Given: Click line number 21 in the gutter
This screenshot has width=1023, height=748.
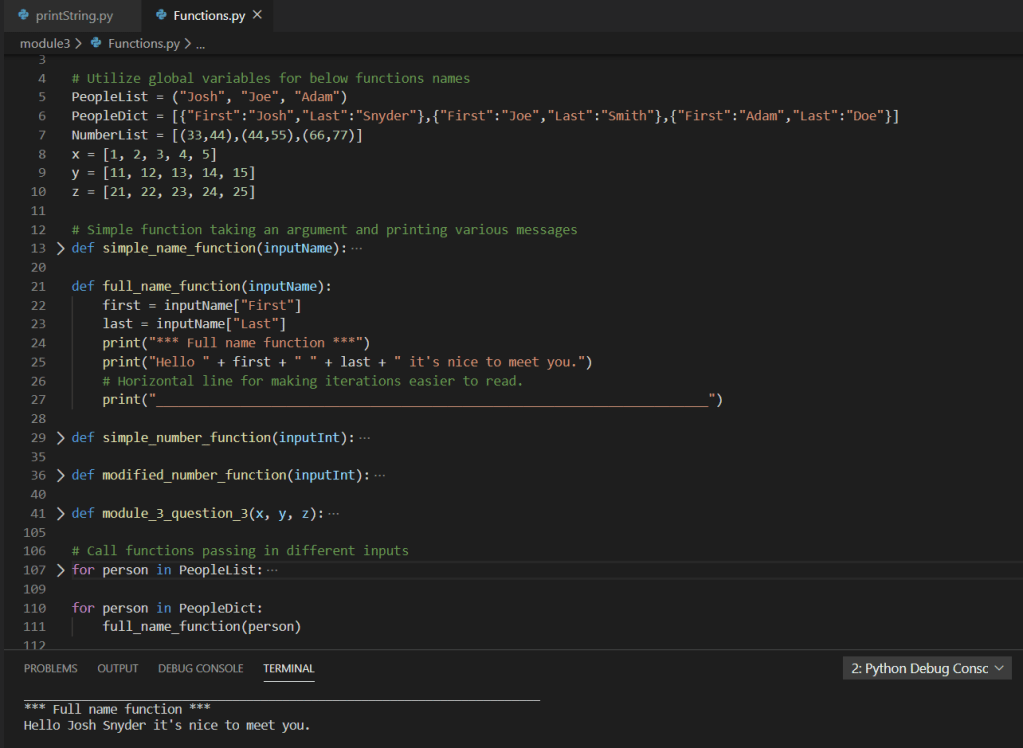Looking at the screenshot, I should pos(39,286).
